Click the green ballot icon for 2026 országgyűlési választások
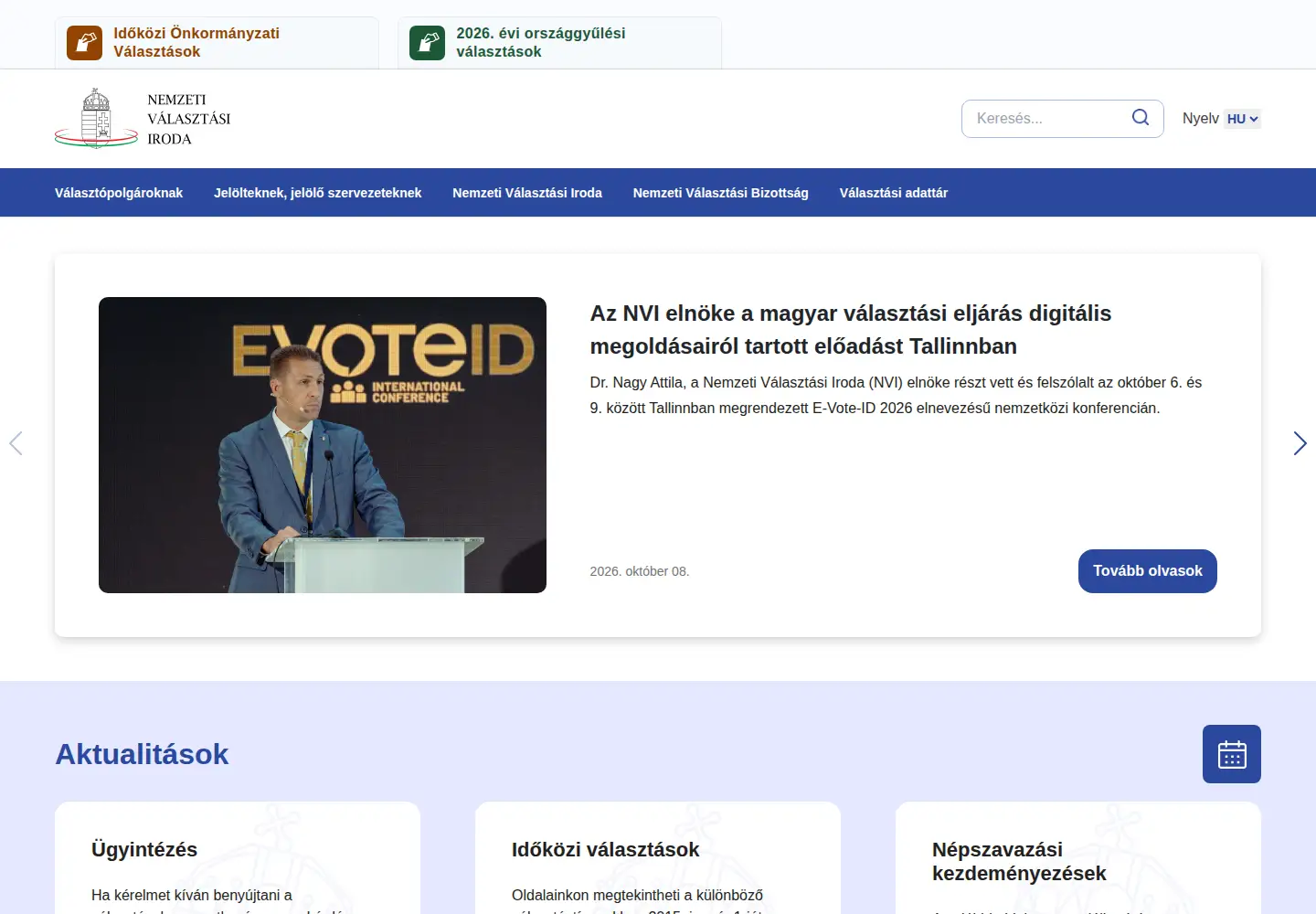The height and width of the screenshot is (914, 1316). point(427,43)
